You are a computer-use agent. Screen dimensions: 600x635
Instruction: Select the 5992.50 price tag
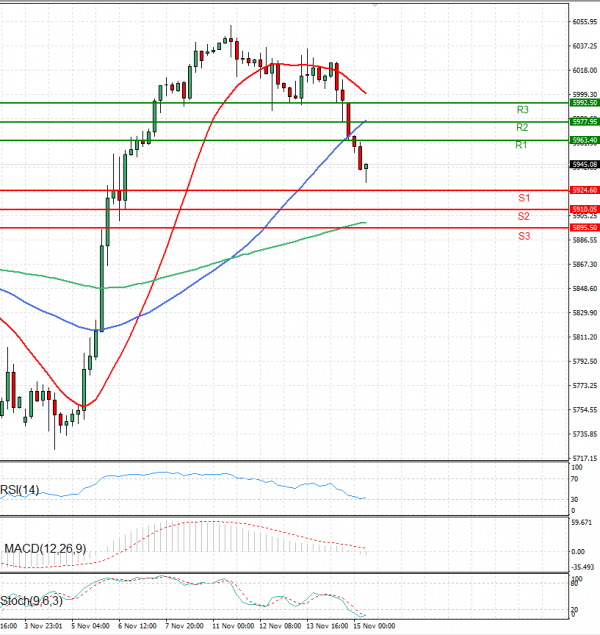pyautogui.click(x=585, y=103)
